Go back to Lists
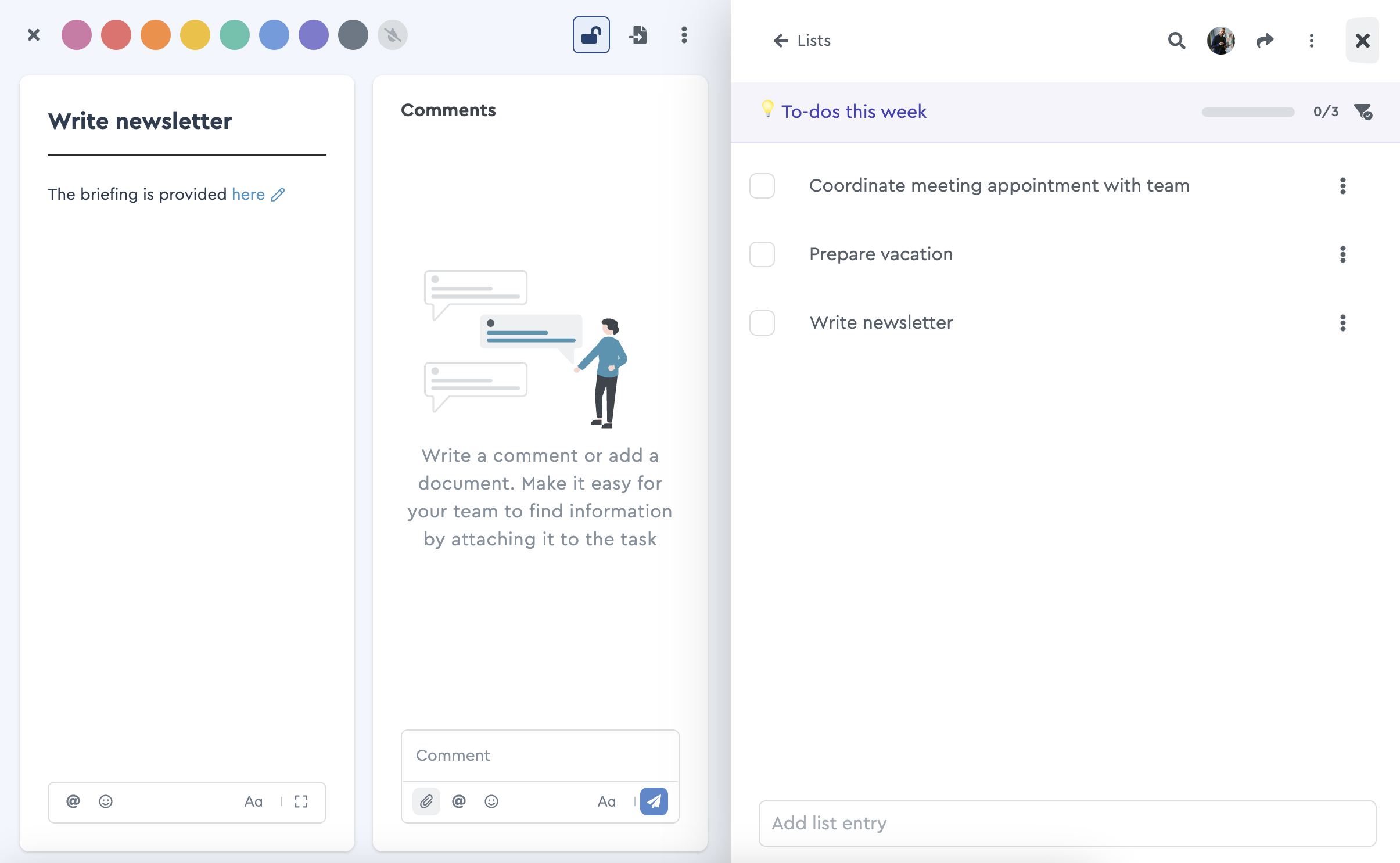The height and width of the screenshot is (863, 1400). 802,41
